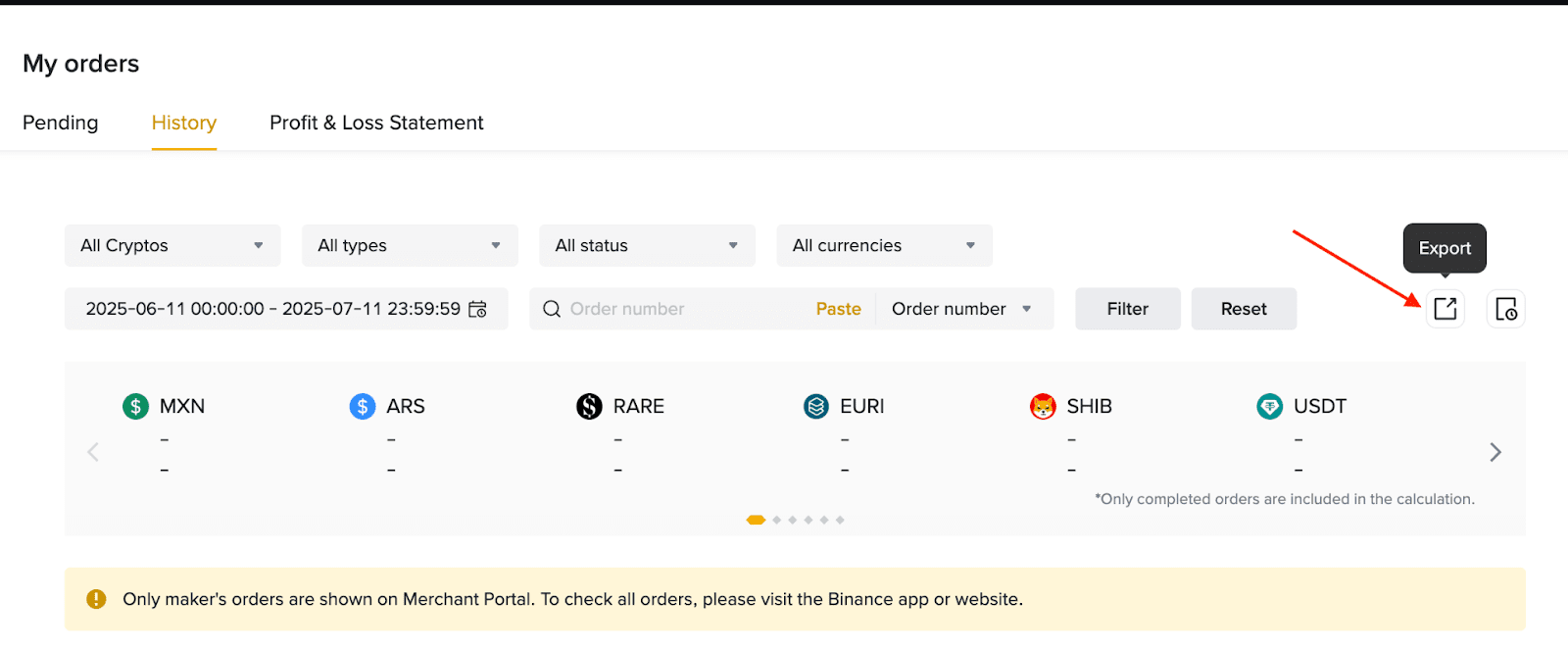This screenshot has width=1568, height=652.
Task: Advance carousel with right chevron arrow
Action: click(x=1495, y=452)
